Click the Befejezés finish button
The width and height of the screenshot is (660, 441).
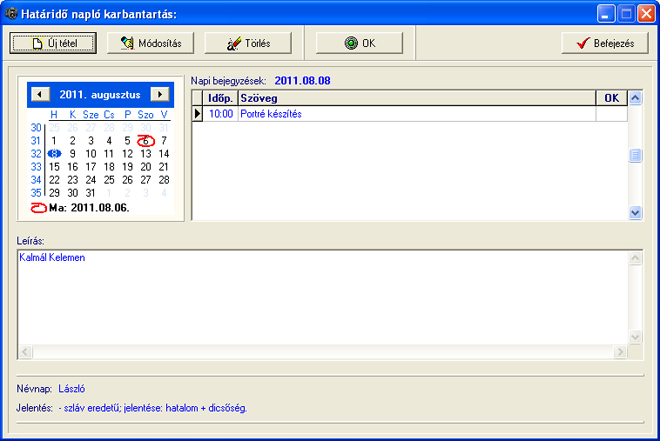(x=605, y=43)
